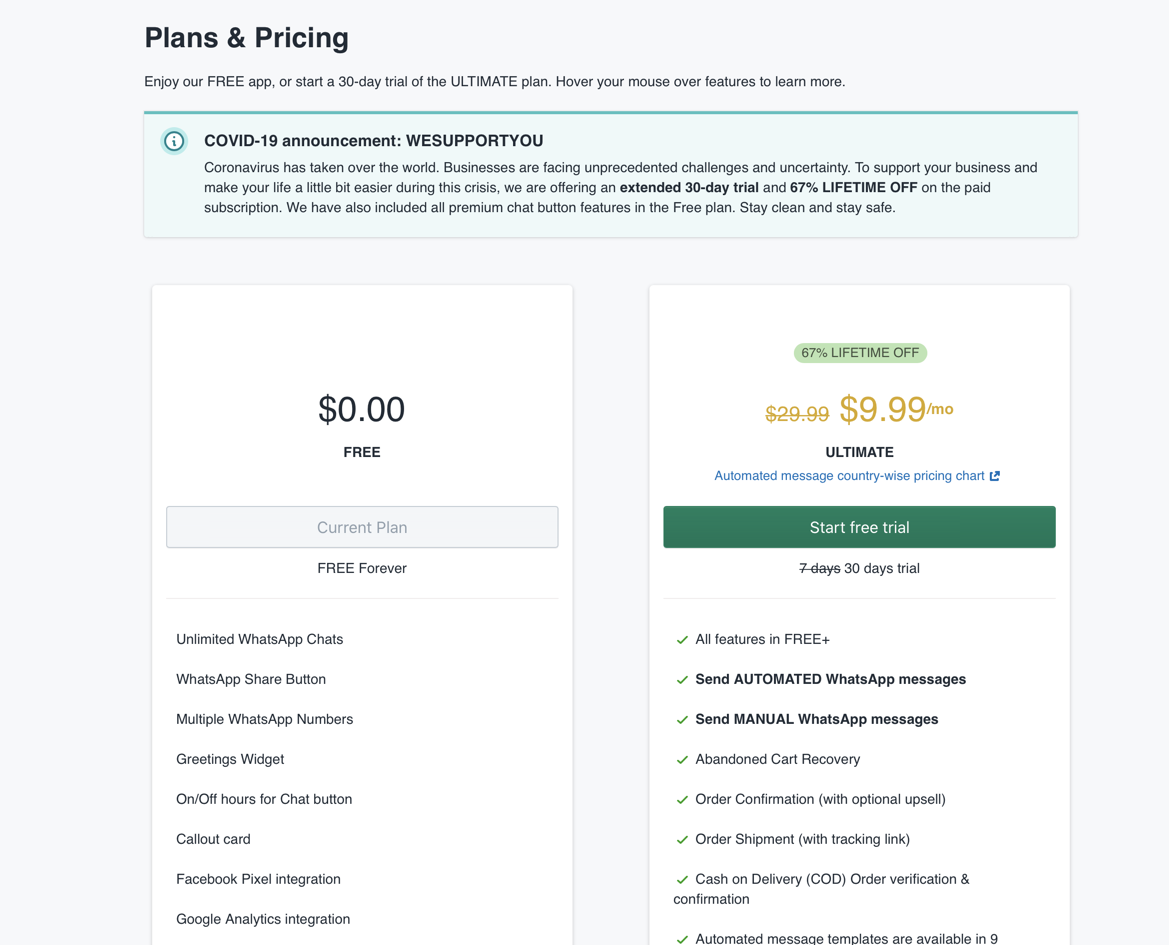Click checkmark beside Order Shipment feature
1169x945 pixels.
click(x=682, y=840)
